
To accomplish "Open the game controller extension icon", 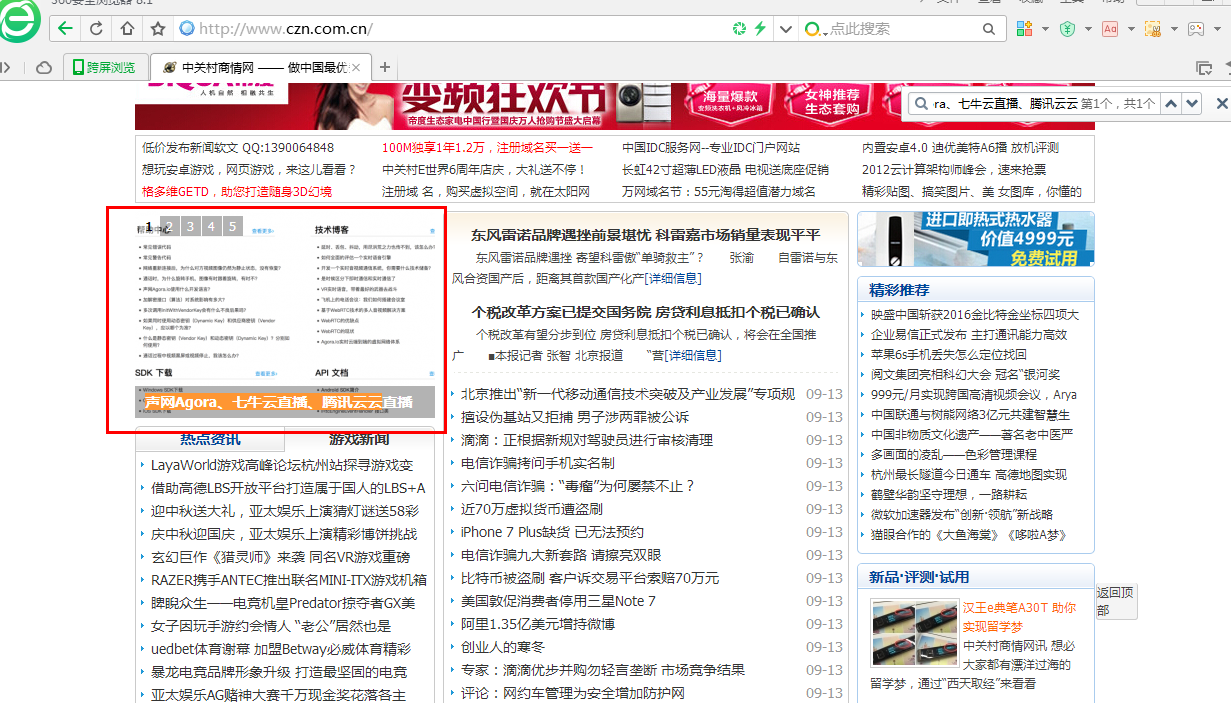I will [x=1195, y=29].
